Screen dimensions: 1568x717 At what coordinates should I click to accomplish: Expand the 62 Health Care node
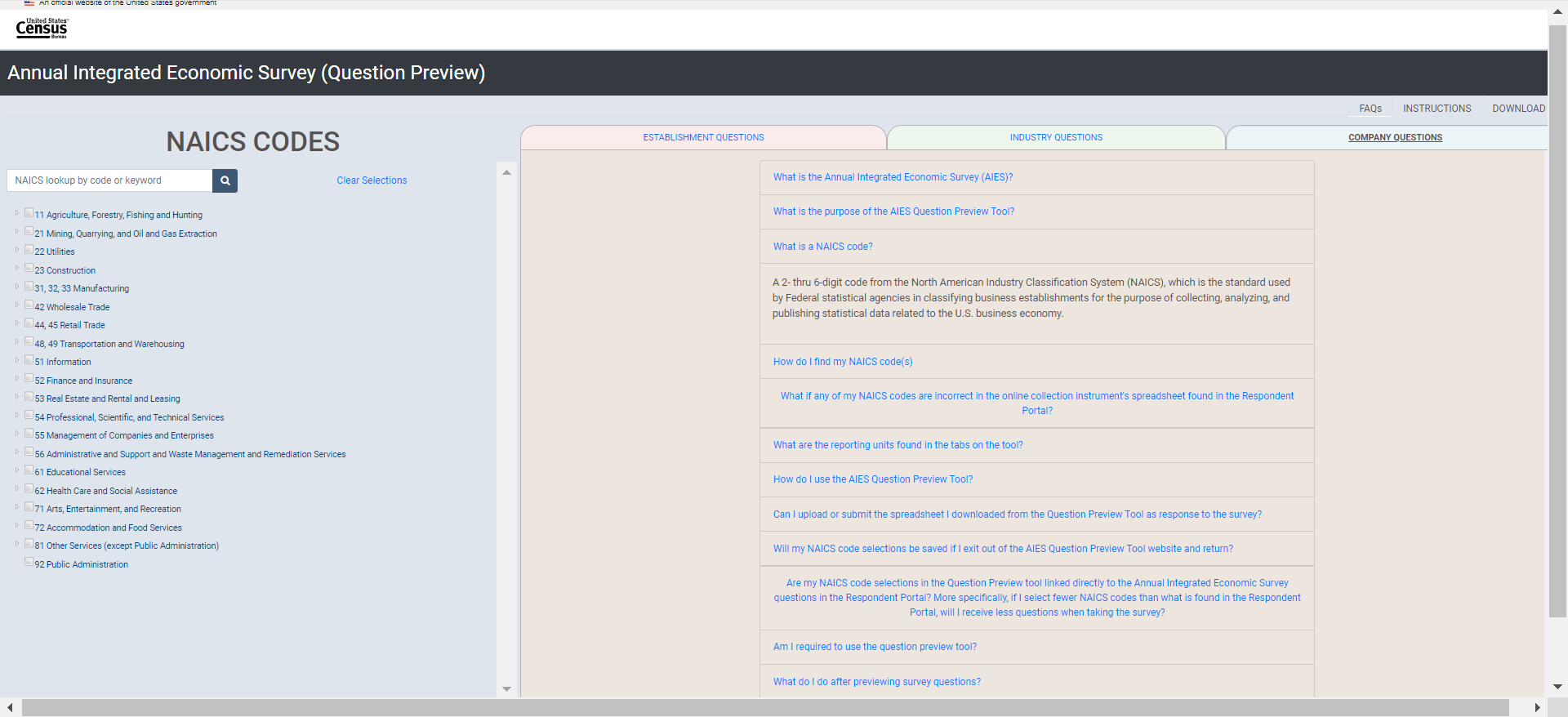[x=16, y=489]
